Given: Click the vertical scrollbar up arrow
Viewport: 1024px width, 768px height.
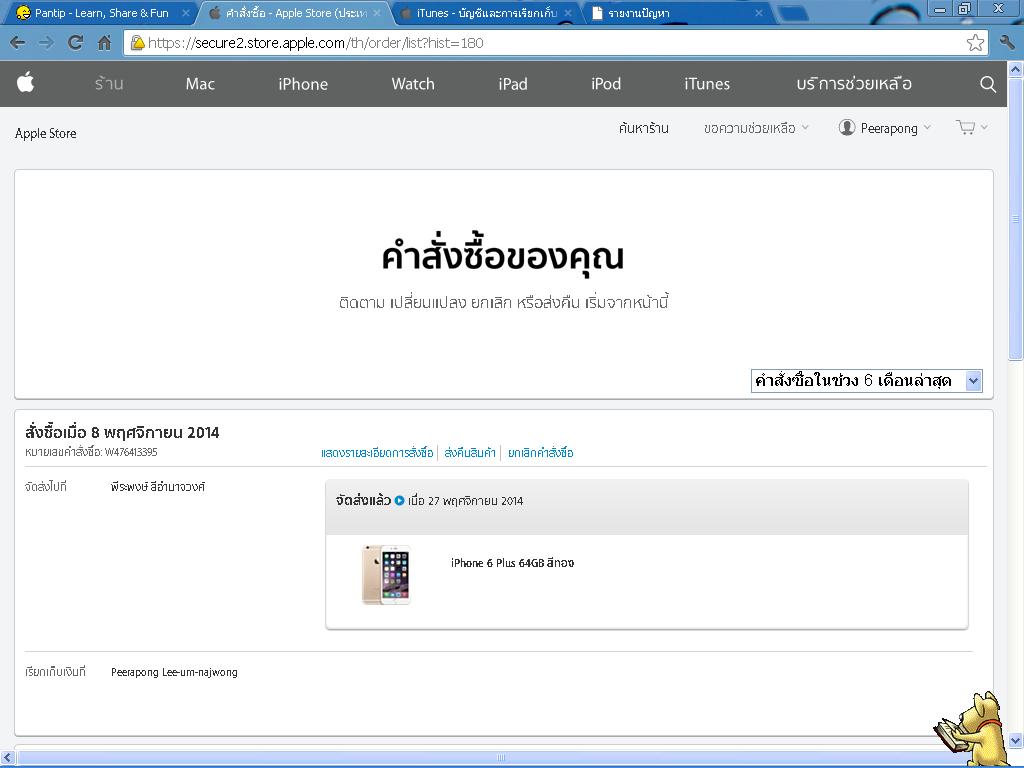Looking at the screenshot, I should click(1015, 69).
